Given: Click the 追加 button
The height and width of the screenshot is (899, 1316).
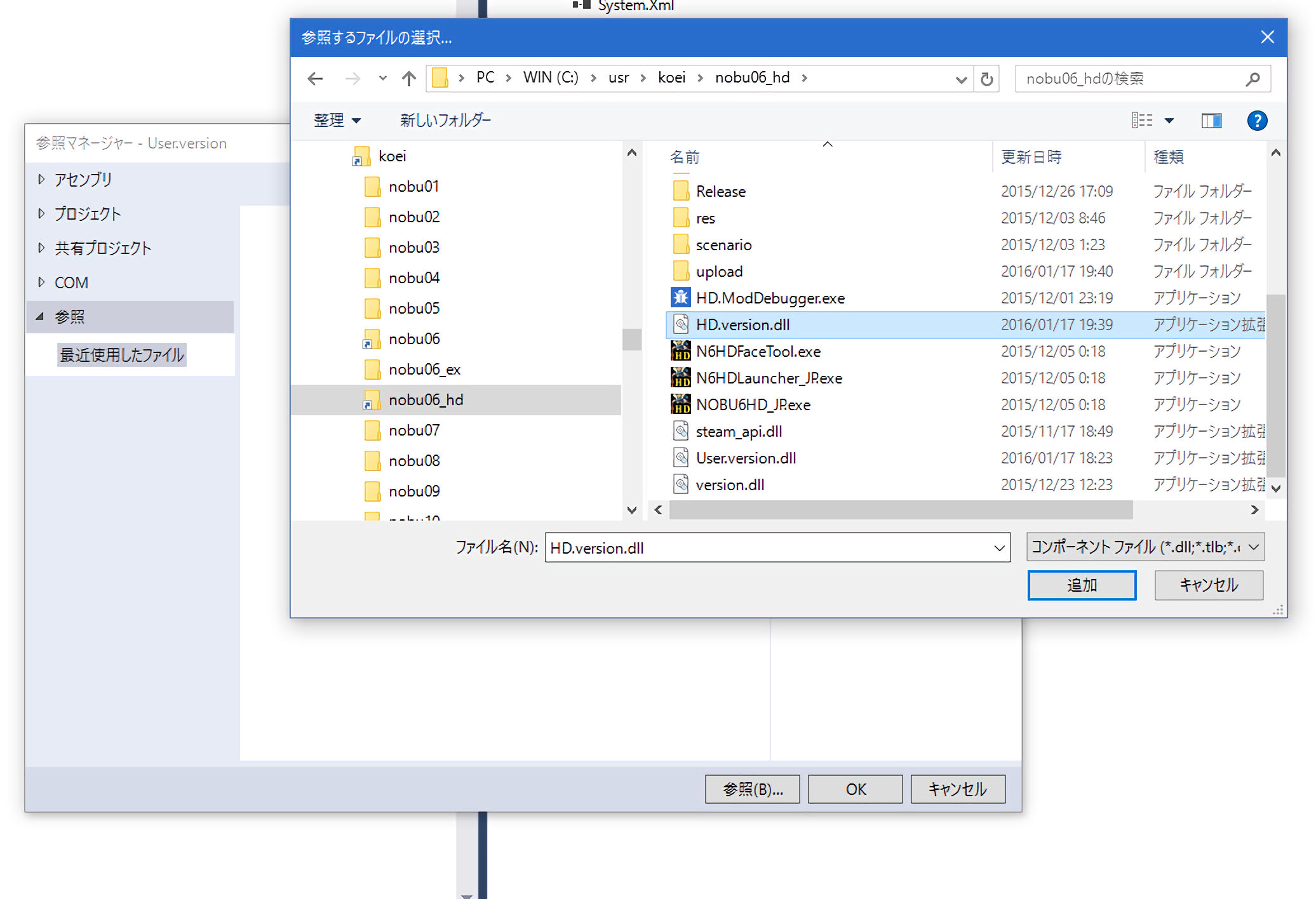Looking at the screenshot, I should pyautogui.click(x=1081, y=585).
